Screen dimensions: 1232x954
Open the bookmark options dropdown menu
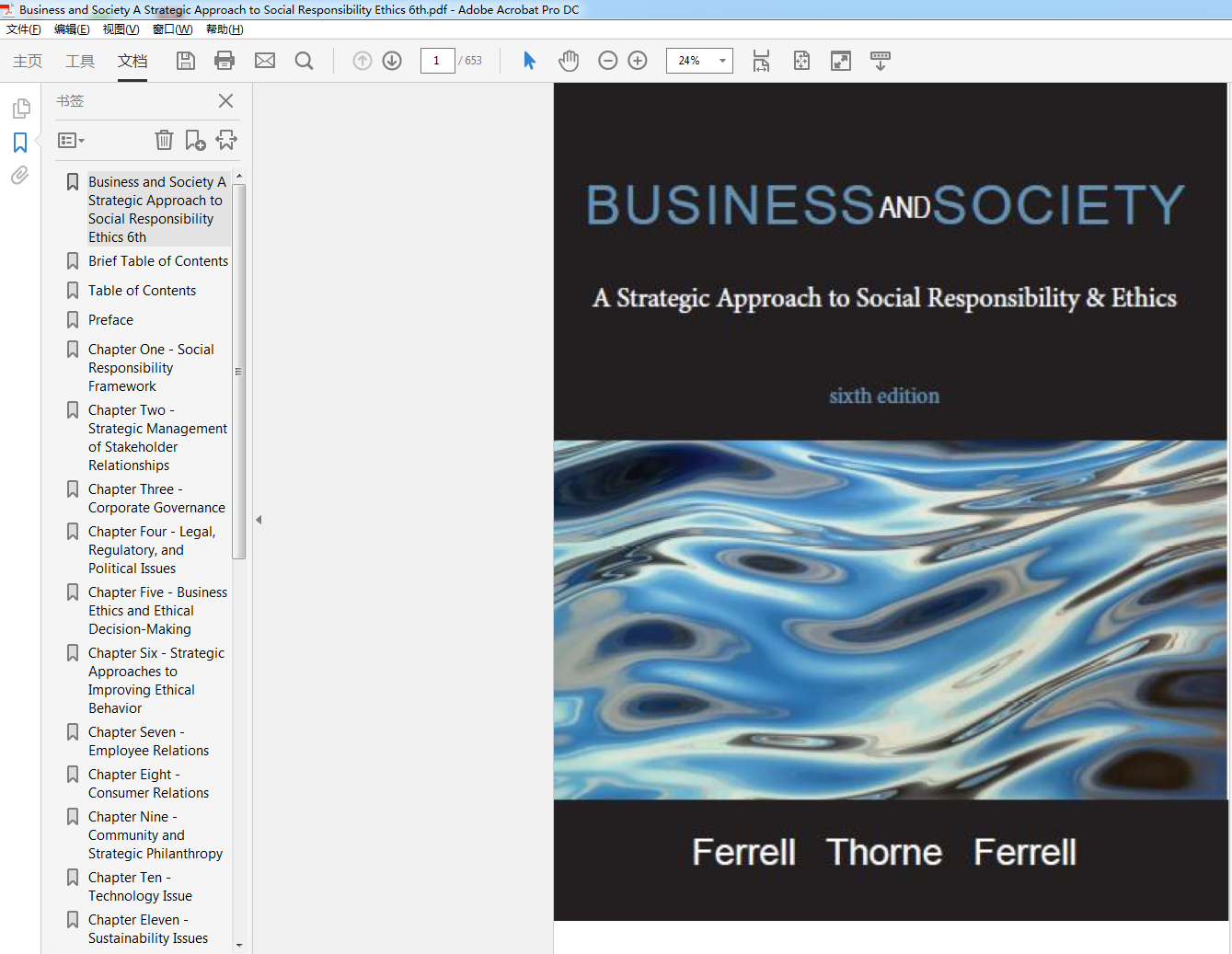[x=71, y=141]
